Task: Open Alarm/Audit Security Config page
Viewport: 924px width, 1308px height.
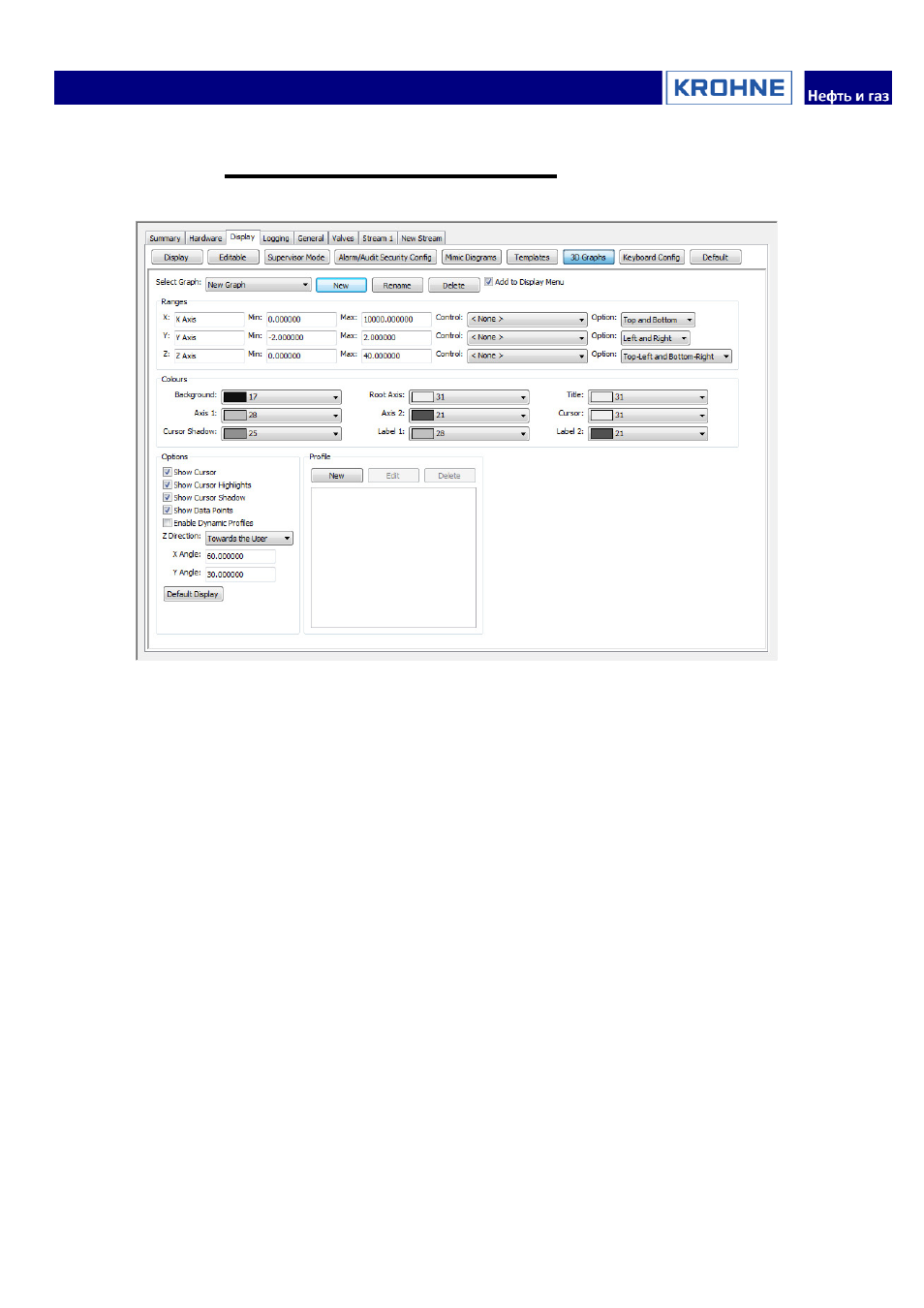Action: (x=385, y=258)
